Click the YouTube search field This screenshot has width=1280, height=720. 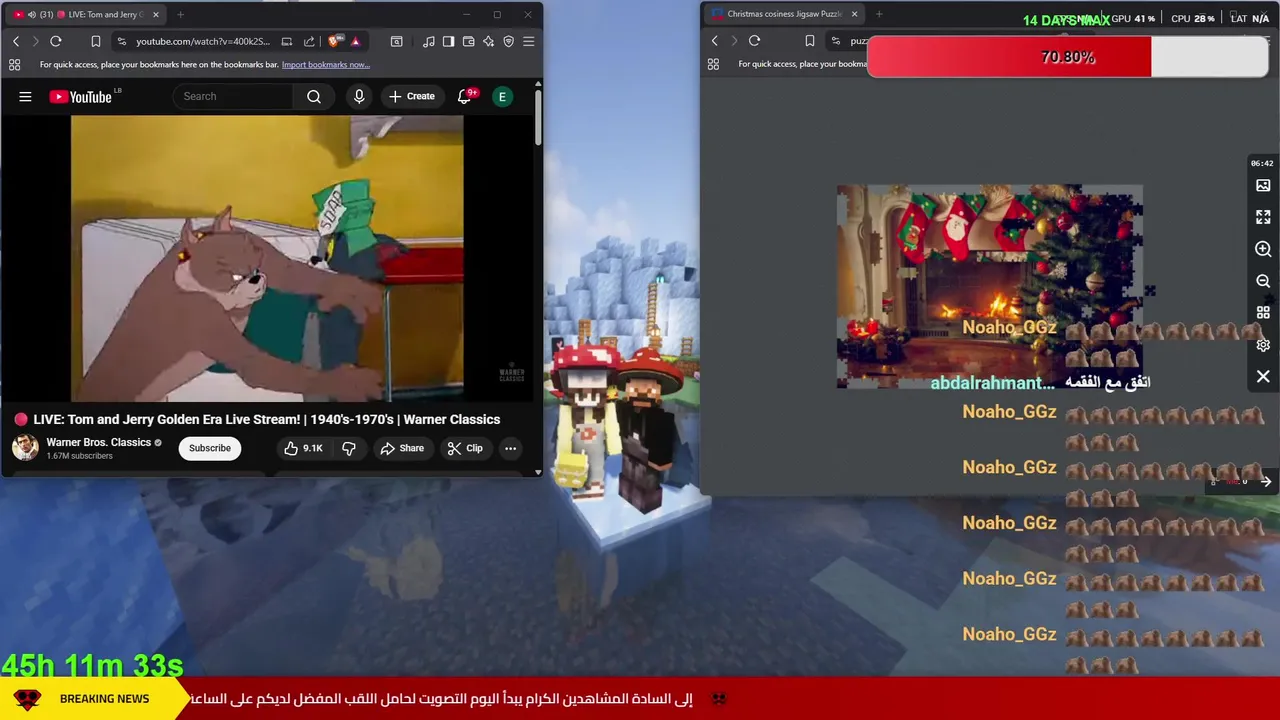coord(233,96)
